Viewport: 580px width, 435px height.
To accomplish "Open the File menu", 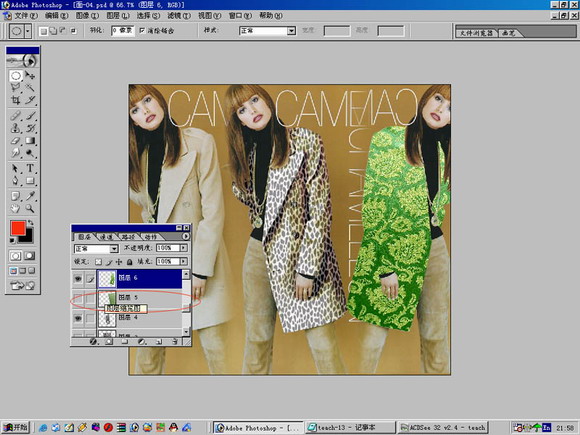I will tap(26, 16).
